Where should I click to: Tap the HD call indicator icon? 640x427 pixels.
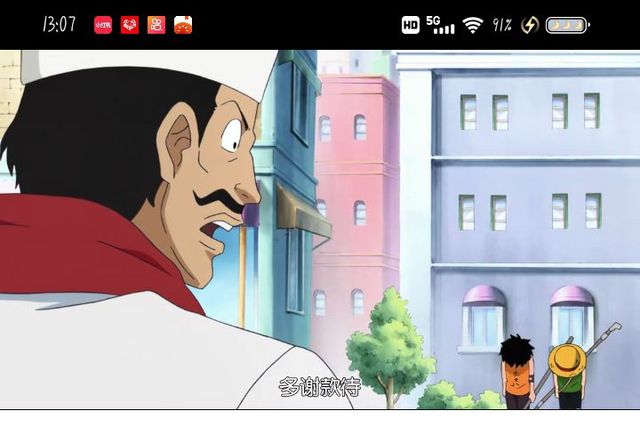410,25
